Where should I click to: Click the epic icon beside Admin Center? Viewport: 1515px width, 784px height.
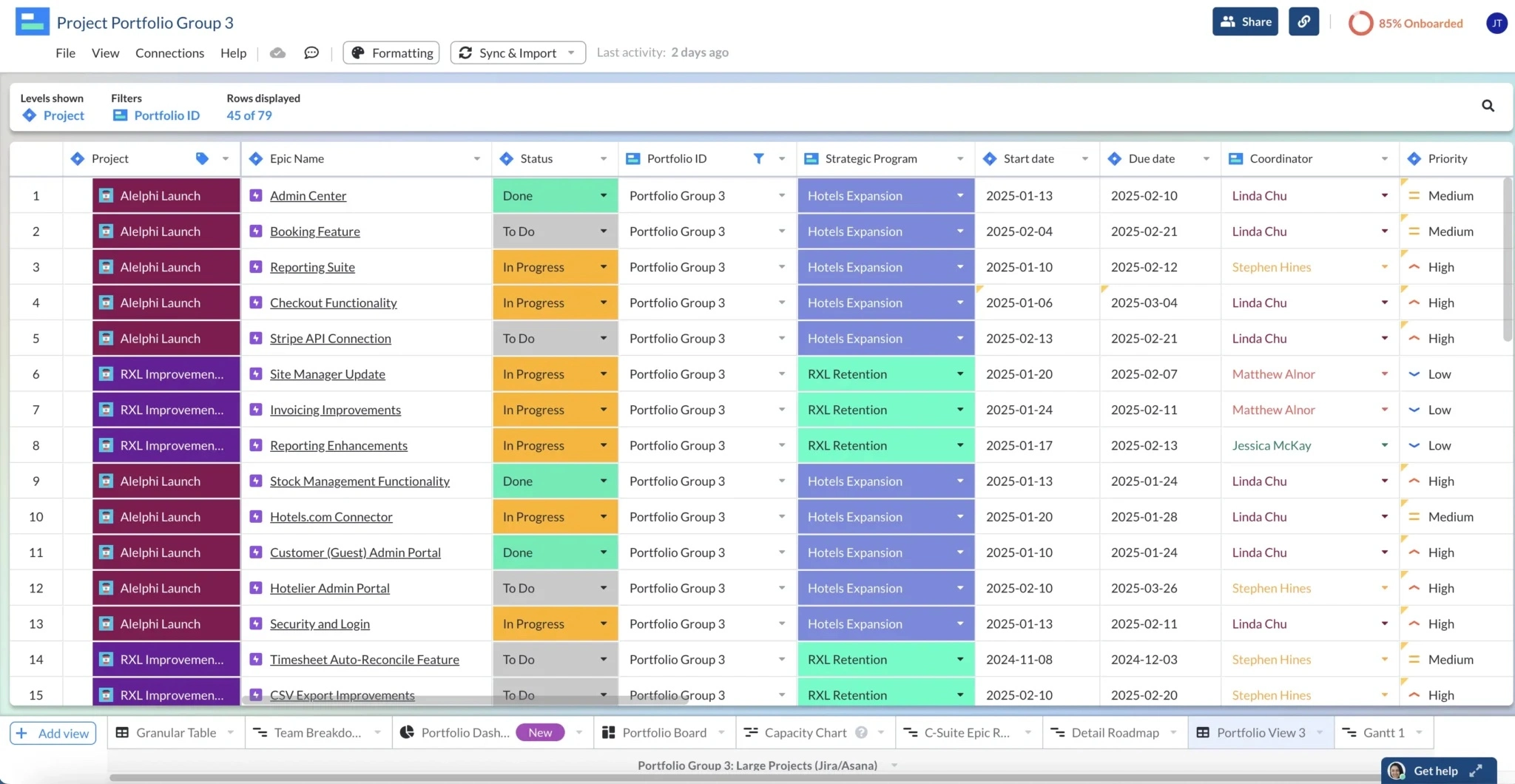point(256,196)
